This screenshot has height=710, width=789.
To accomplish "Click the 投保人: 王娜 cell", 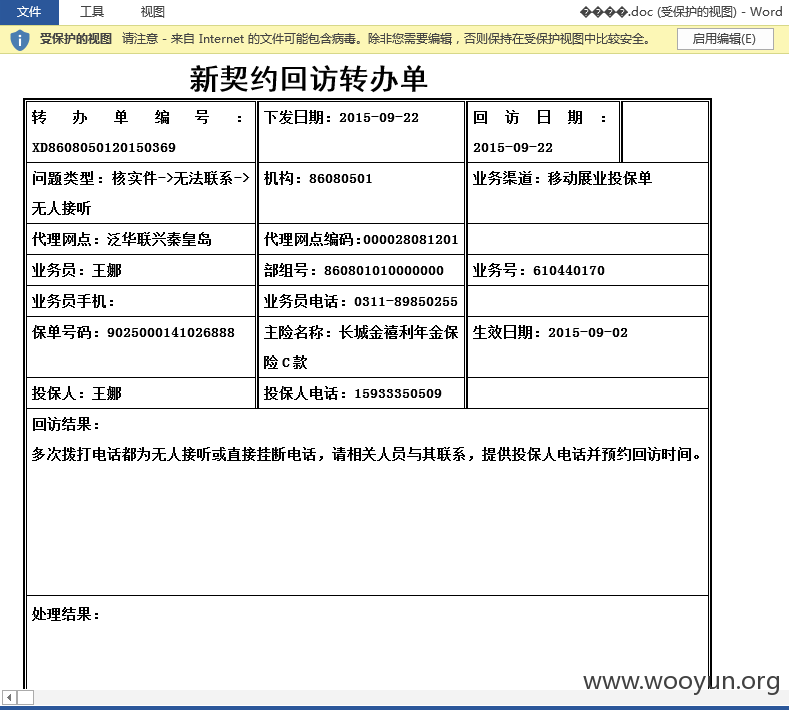I will click(141, 393).
